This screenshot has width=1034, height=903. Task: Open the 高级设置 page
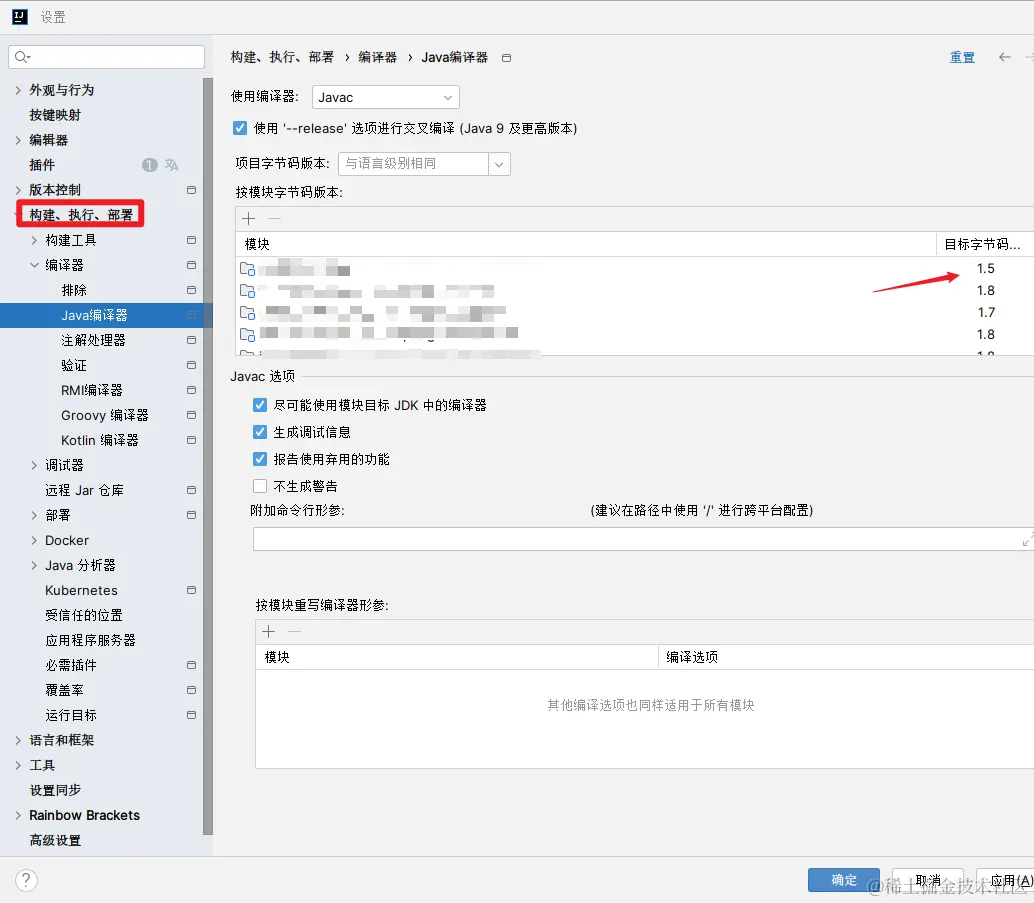click(55, 840)
